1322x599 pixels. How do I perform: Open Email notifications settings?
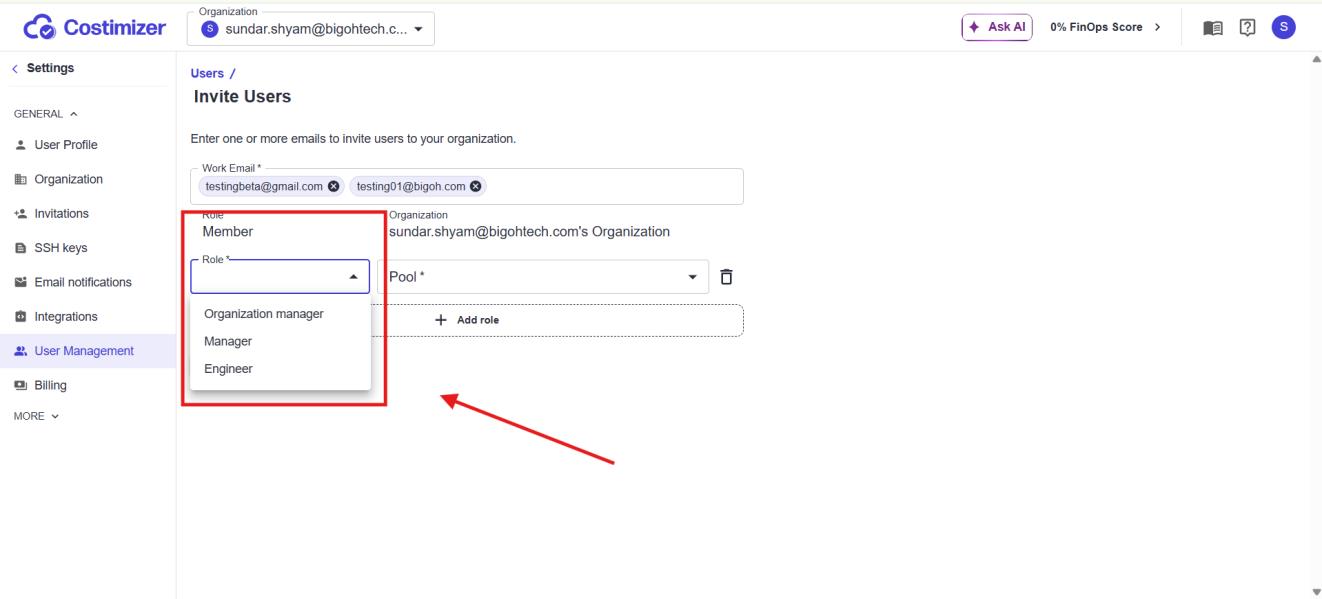pos(88,282)
